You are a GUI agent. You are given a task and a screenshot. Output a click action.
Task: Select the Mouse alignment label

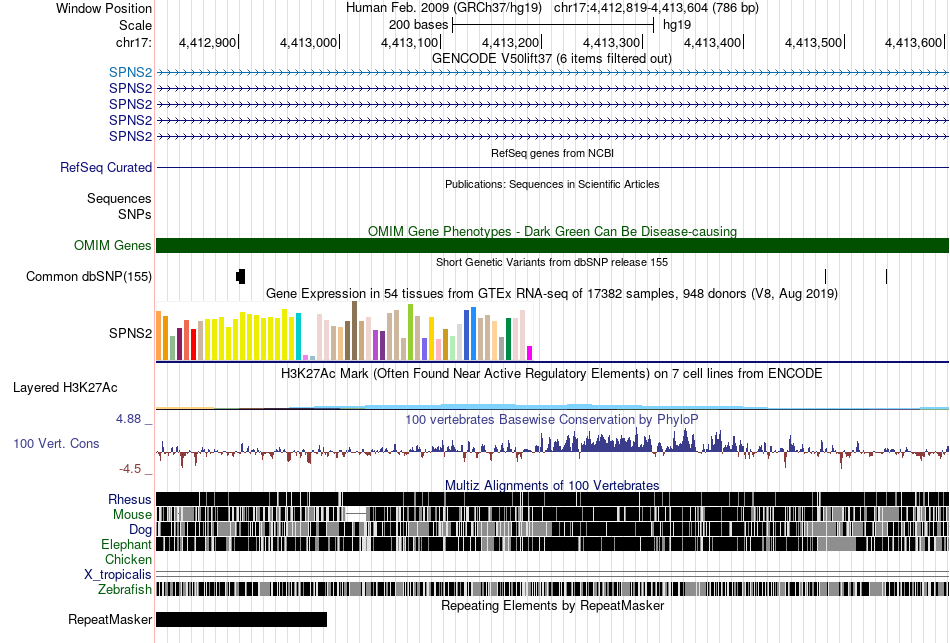(x=132, y=515)
